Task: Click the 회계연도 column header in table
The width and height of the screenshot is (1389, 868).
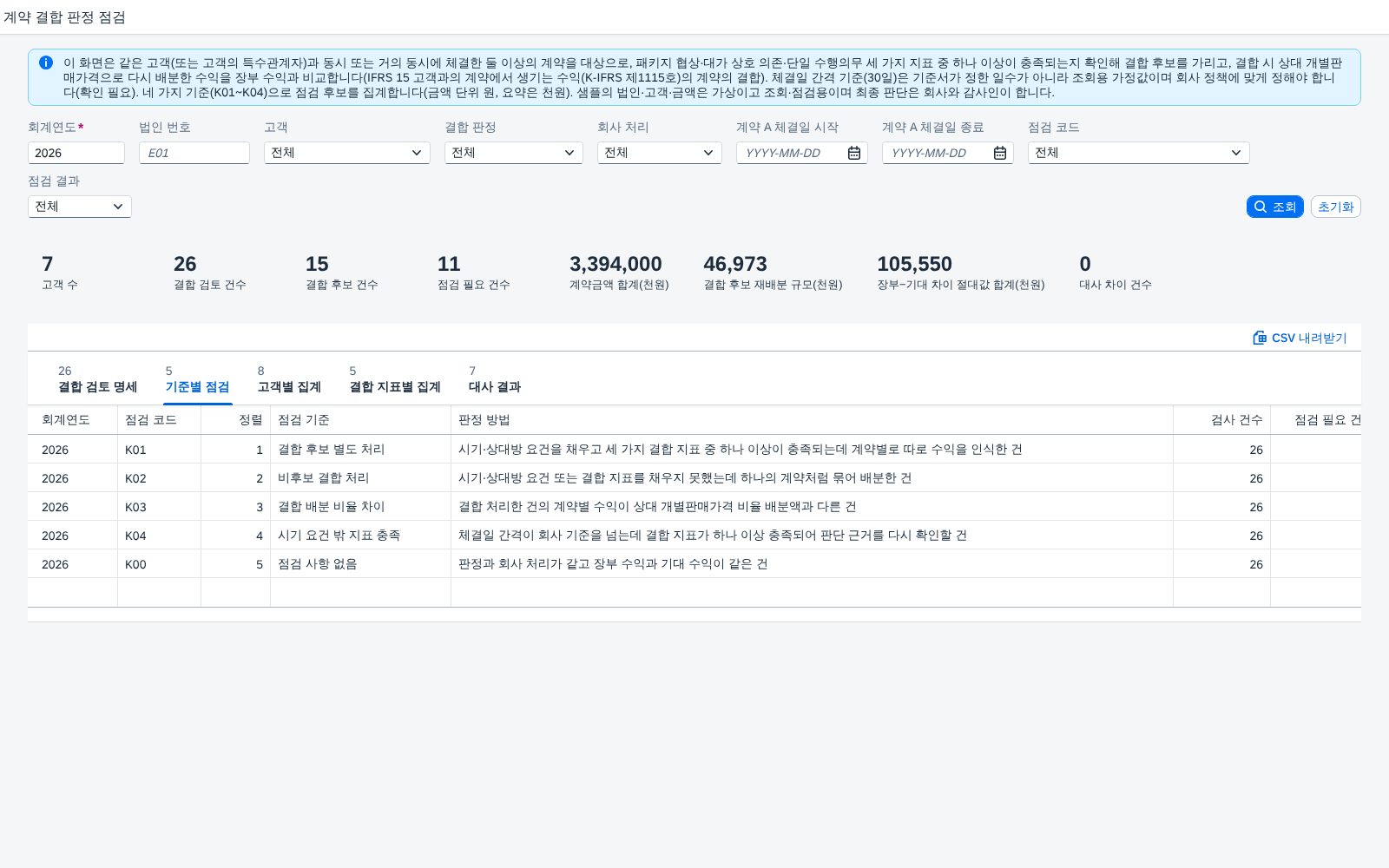Action: [72, 420]
